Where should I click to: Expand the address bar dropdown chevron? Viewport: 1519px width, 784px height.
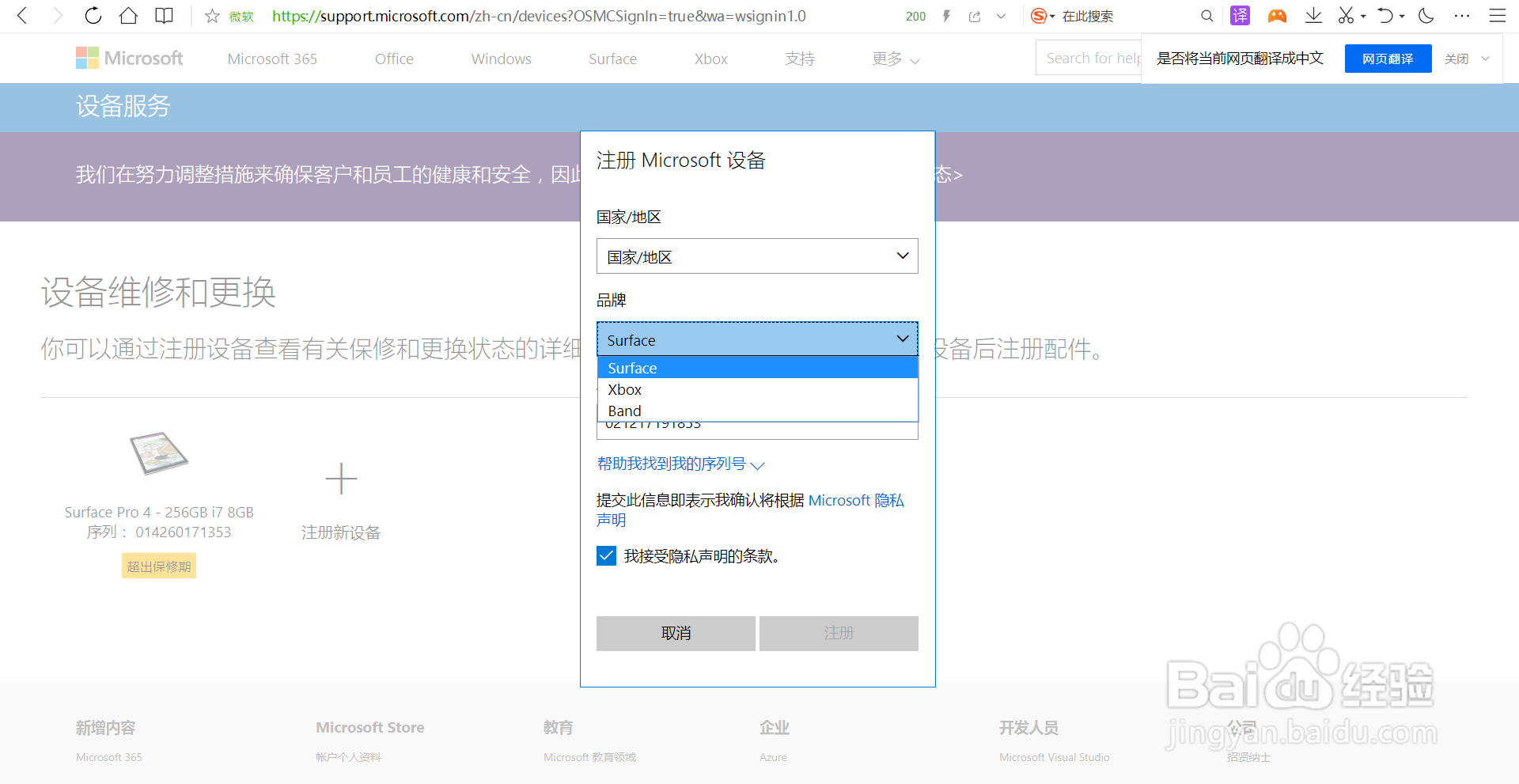pos(1001,16)
